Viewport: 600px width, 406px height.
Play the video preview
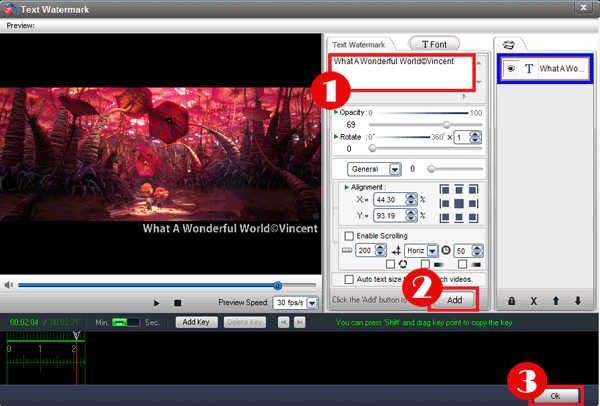(156, 303)
